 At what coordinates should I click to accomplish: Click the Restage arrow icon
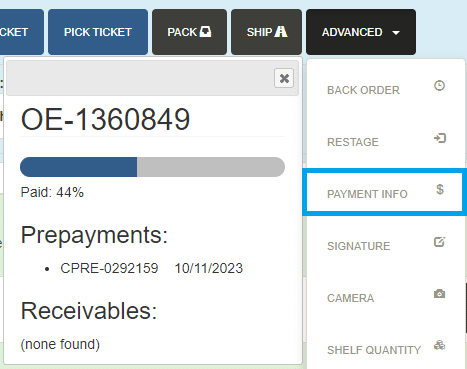click(440, 138)
